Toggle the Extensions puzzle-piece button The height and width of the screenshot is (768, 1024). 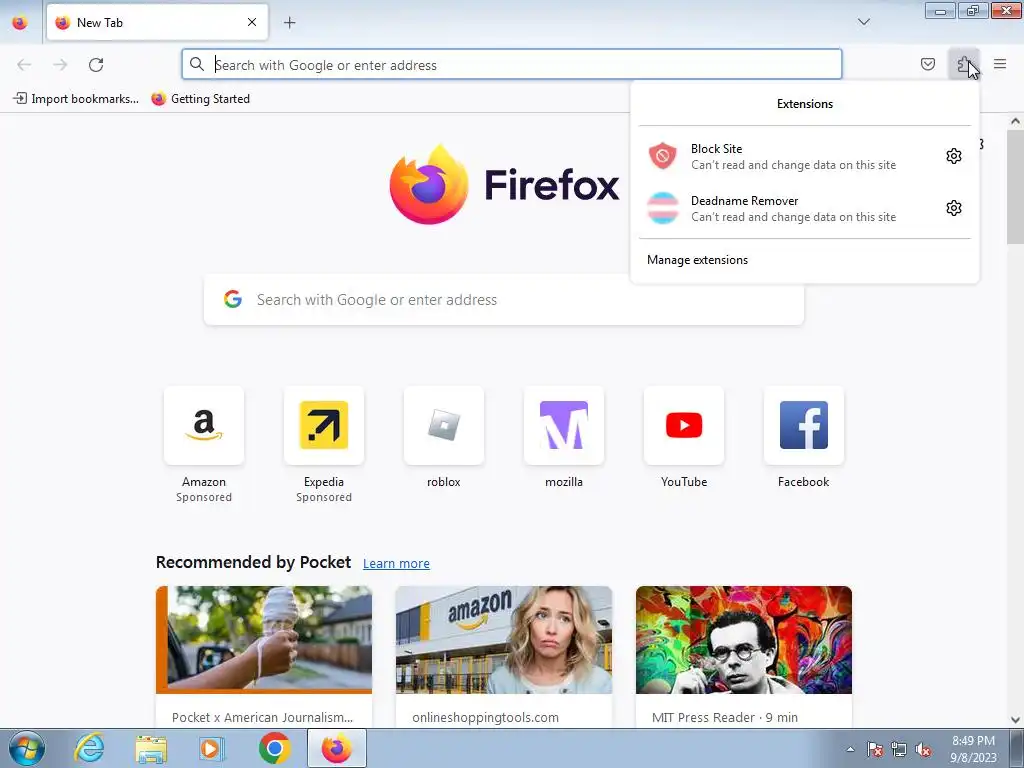point(964,64)
